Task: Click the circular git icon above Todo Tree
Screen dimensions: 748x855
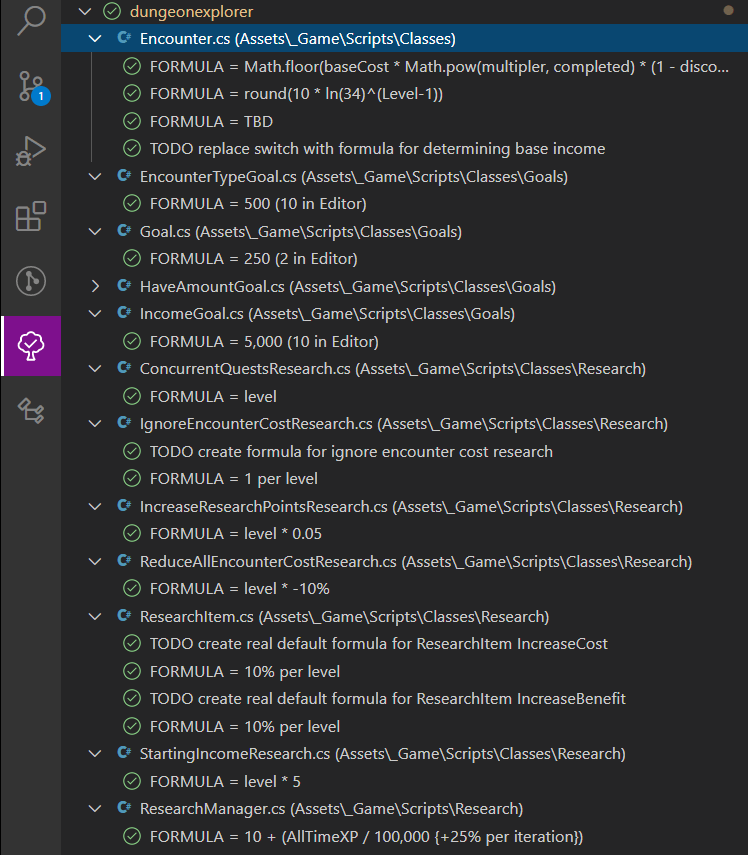Action: 30,281
